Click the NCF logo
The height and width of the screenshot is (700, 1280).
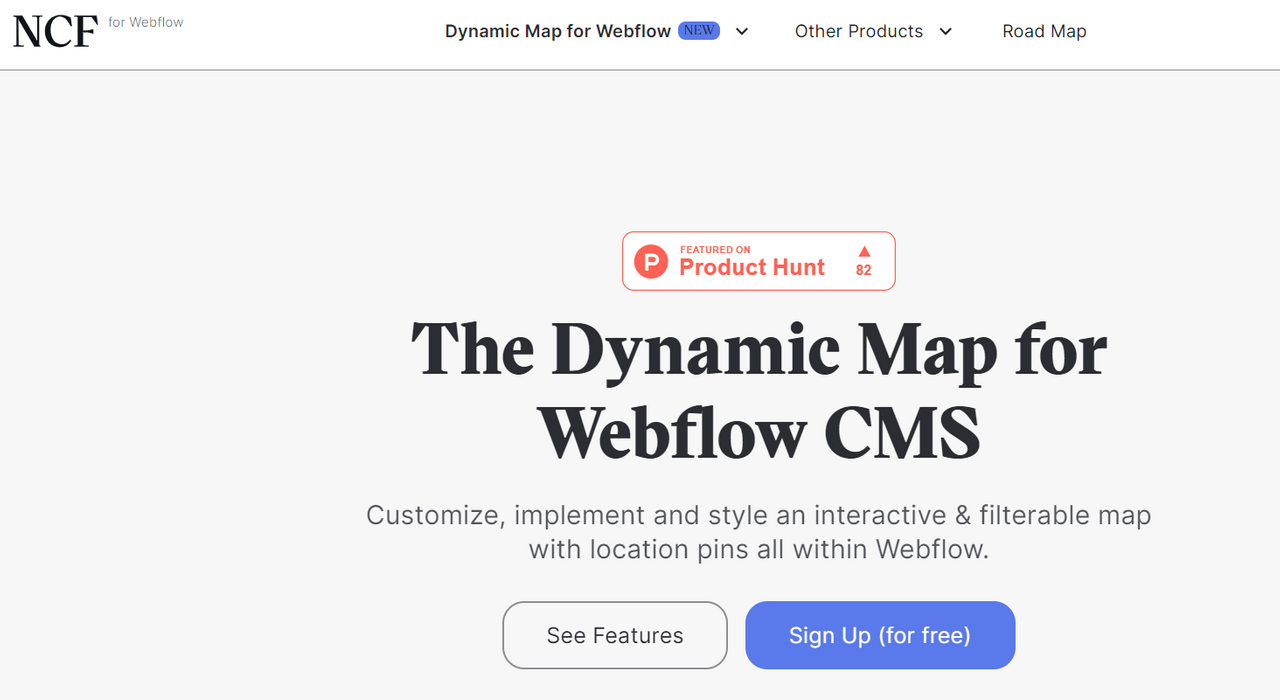coord(55,31)
